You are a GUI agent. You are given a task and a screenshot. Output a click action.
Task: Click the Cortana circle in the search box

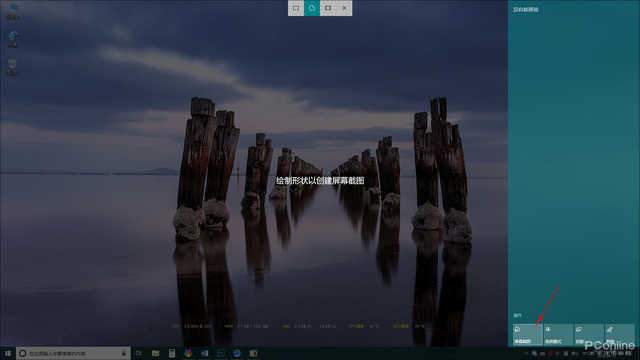[23, 353]
